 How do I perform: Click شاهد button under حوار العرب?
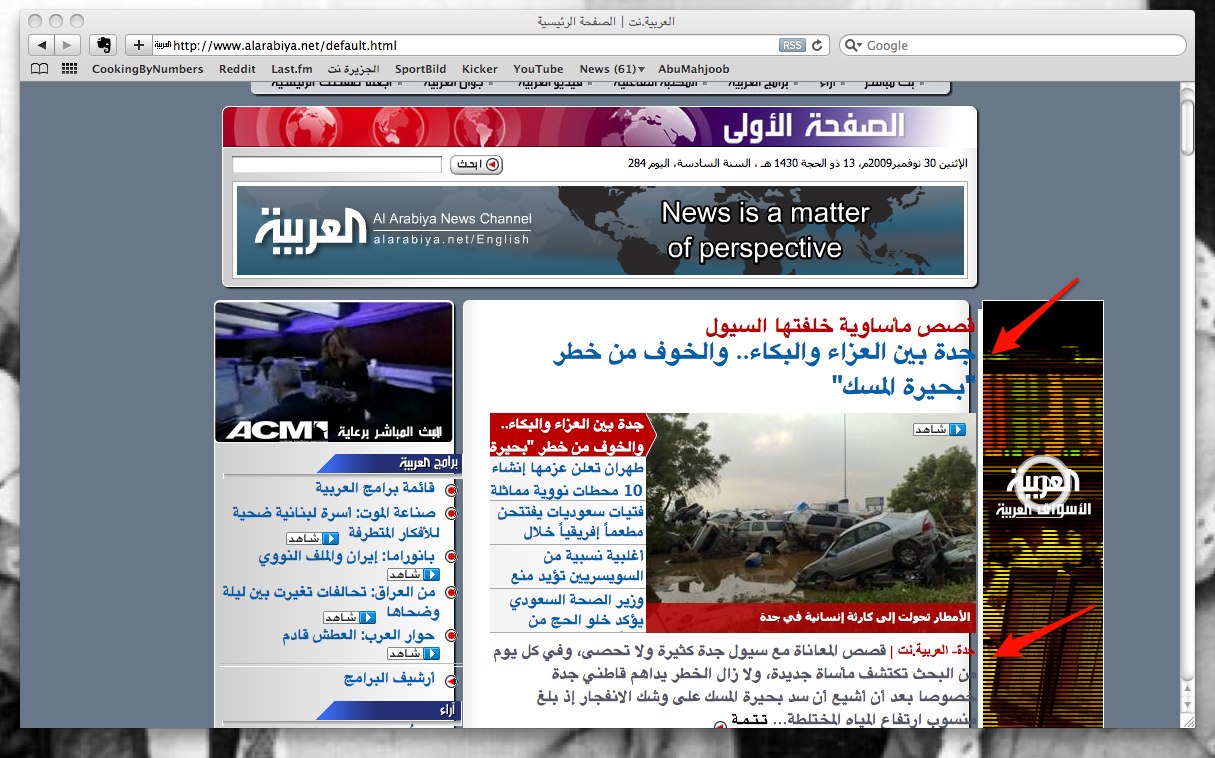[x=414, y=653]
